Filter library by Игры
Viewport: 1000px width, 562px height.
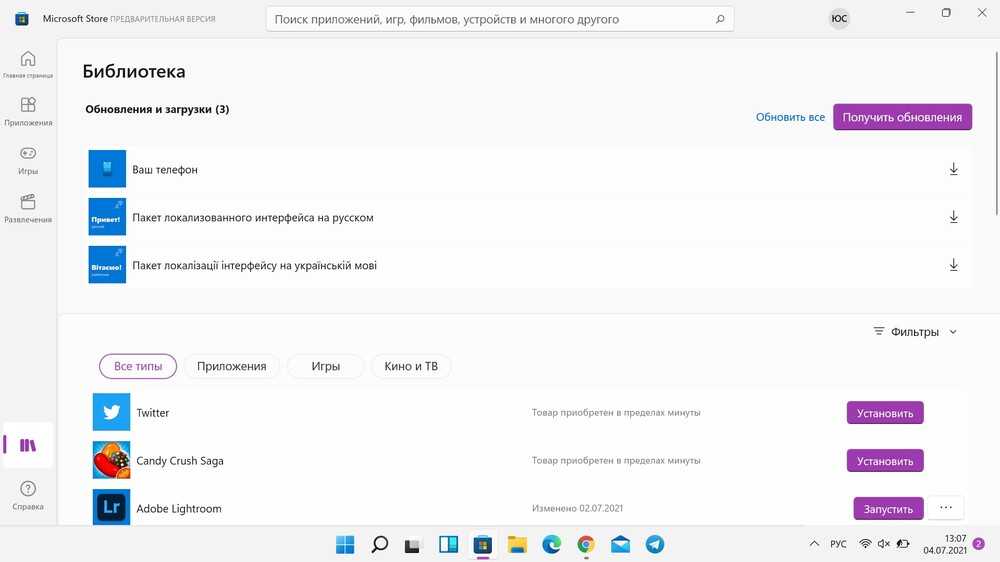(325, 366)
